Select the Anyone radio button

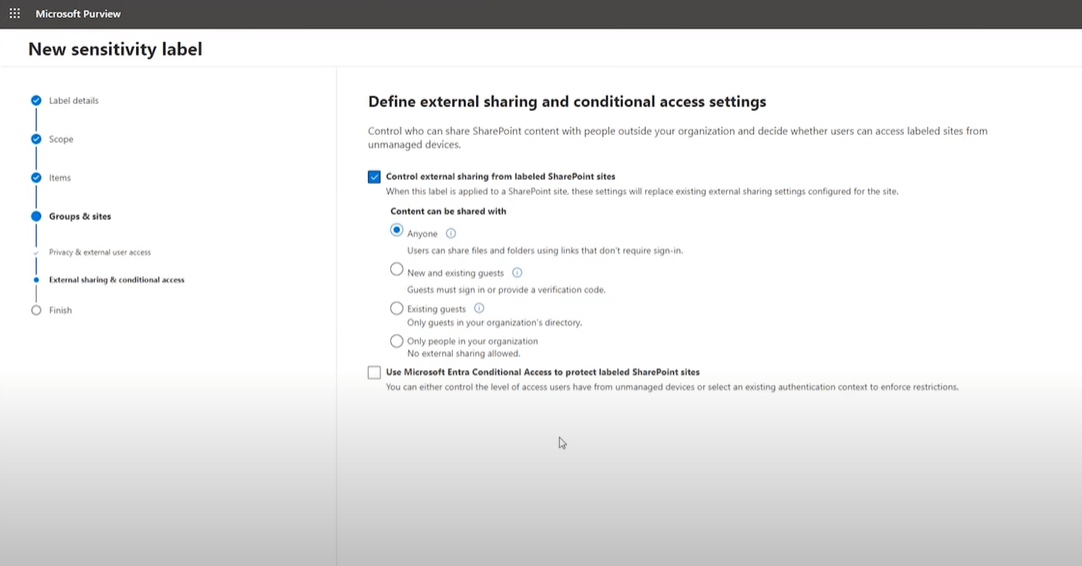396,230
